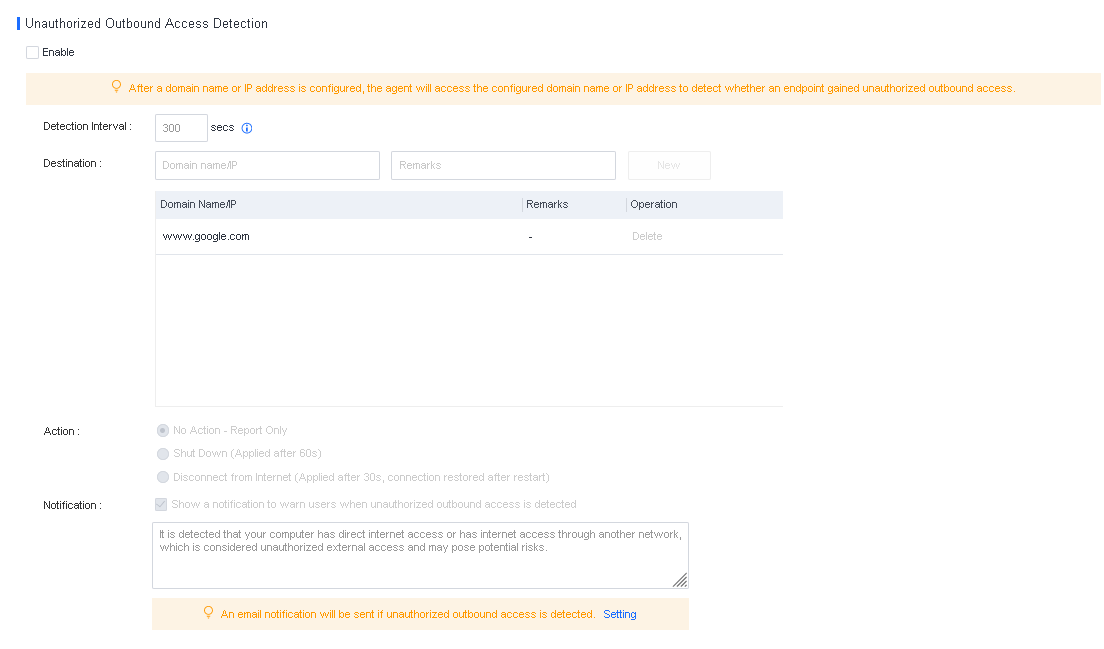Open the email notification Setting link
The height and width of the screenshot is (649, 1104).
[x=620, y=614]
